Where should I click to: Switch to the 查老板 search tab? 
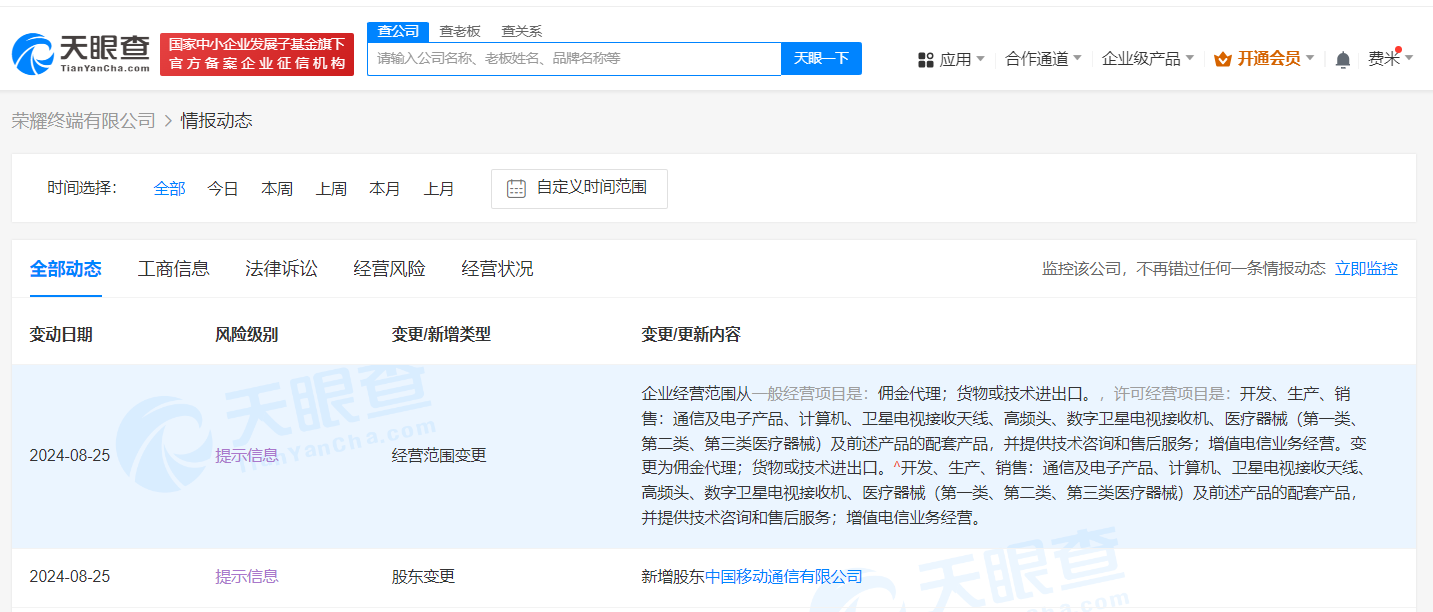[460, 31]
